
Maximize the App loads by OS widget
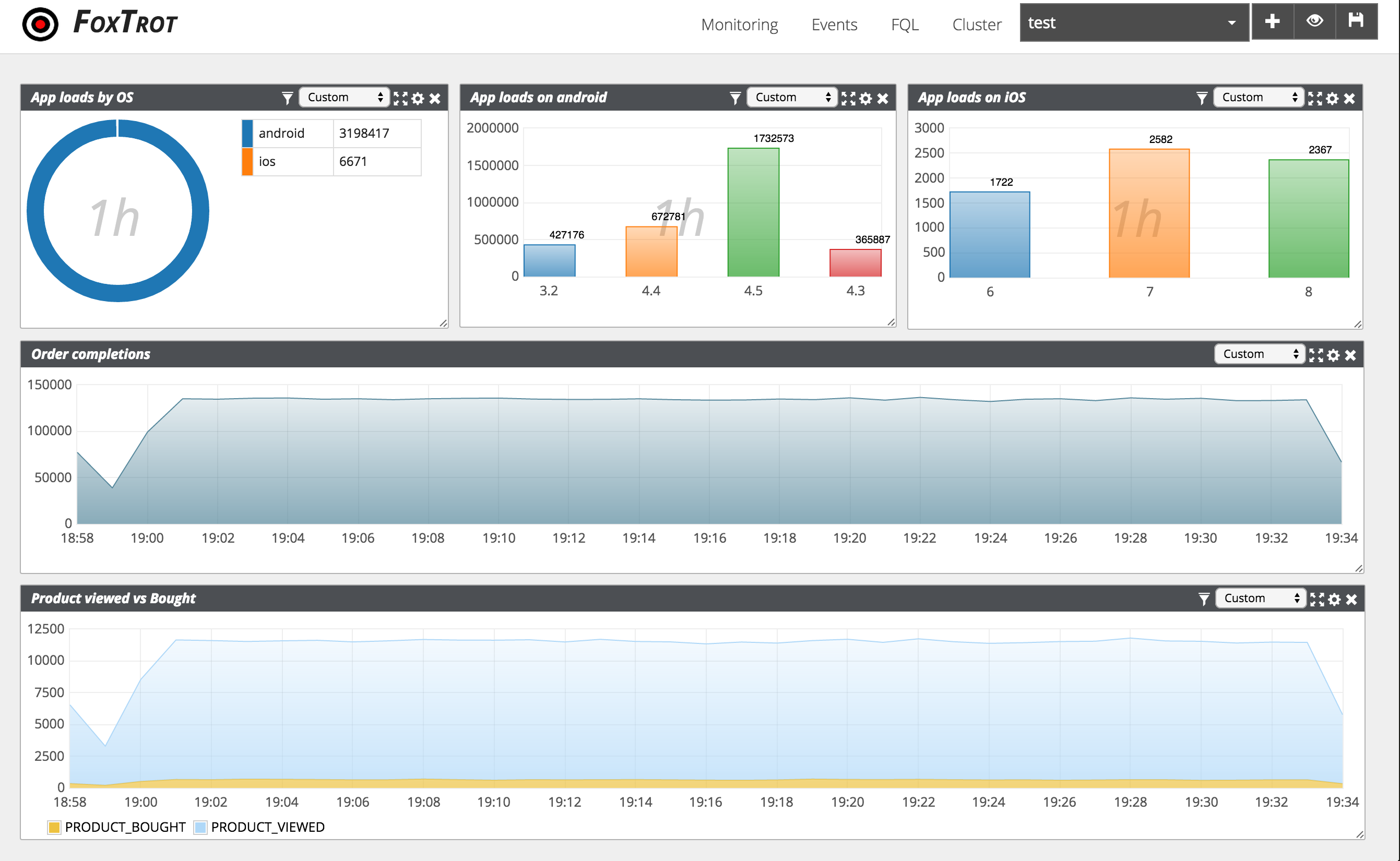(401, 99)
